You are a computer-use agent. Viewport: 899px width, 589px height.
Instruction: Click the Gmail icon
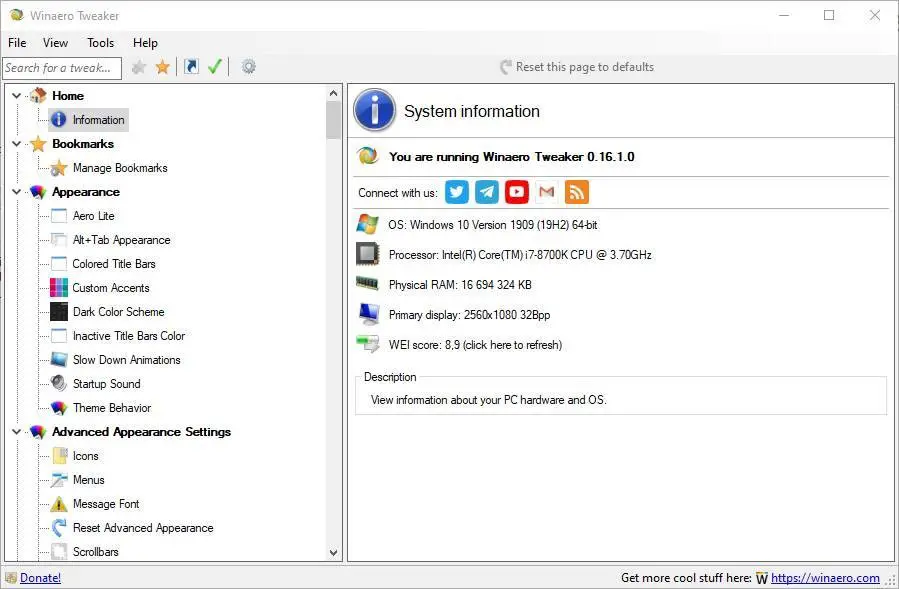[546, 192]
